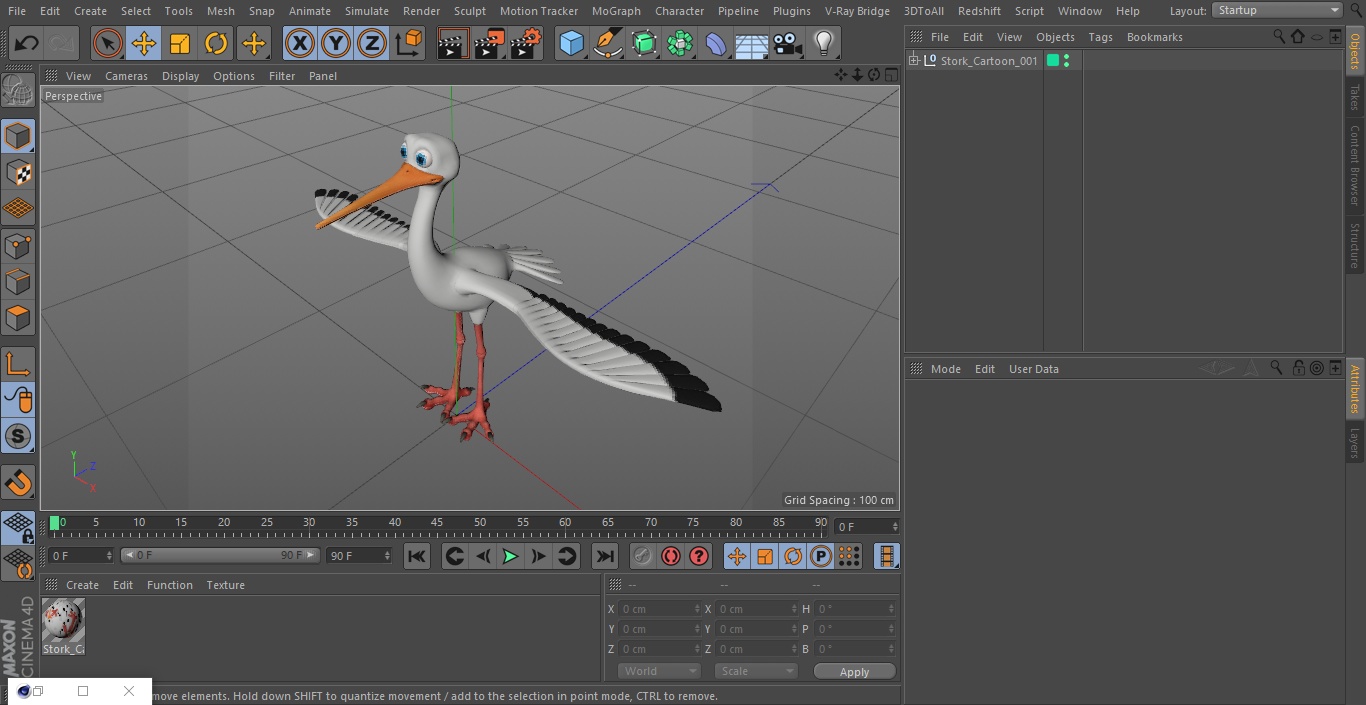
Task: Switch to Model mode
Action: (18, 136)
